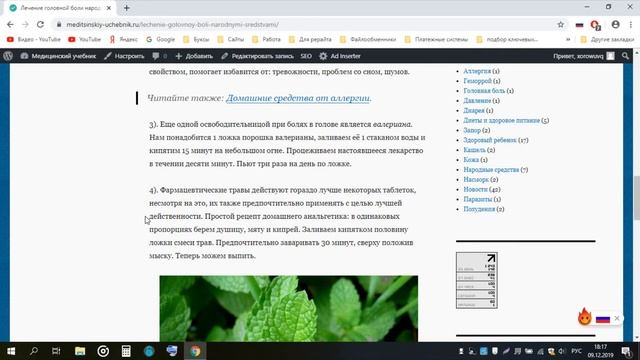Click Редактировать запись in admin bar
Image resolution: width=640 pixels, height=360 pixels.
pos(257,56)
